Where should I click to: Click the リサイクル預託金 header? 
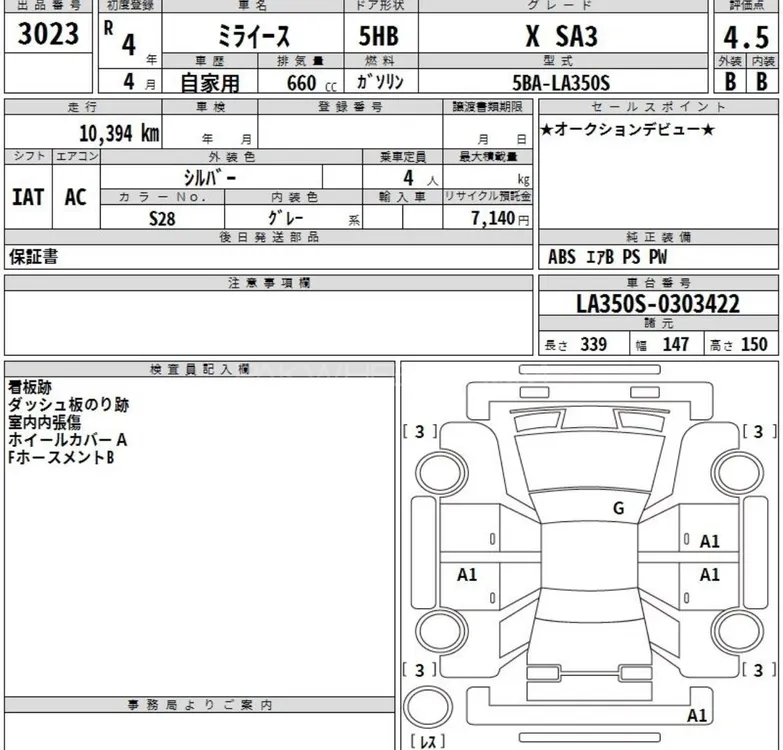click(x=487, y=197)
